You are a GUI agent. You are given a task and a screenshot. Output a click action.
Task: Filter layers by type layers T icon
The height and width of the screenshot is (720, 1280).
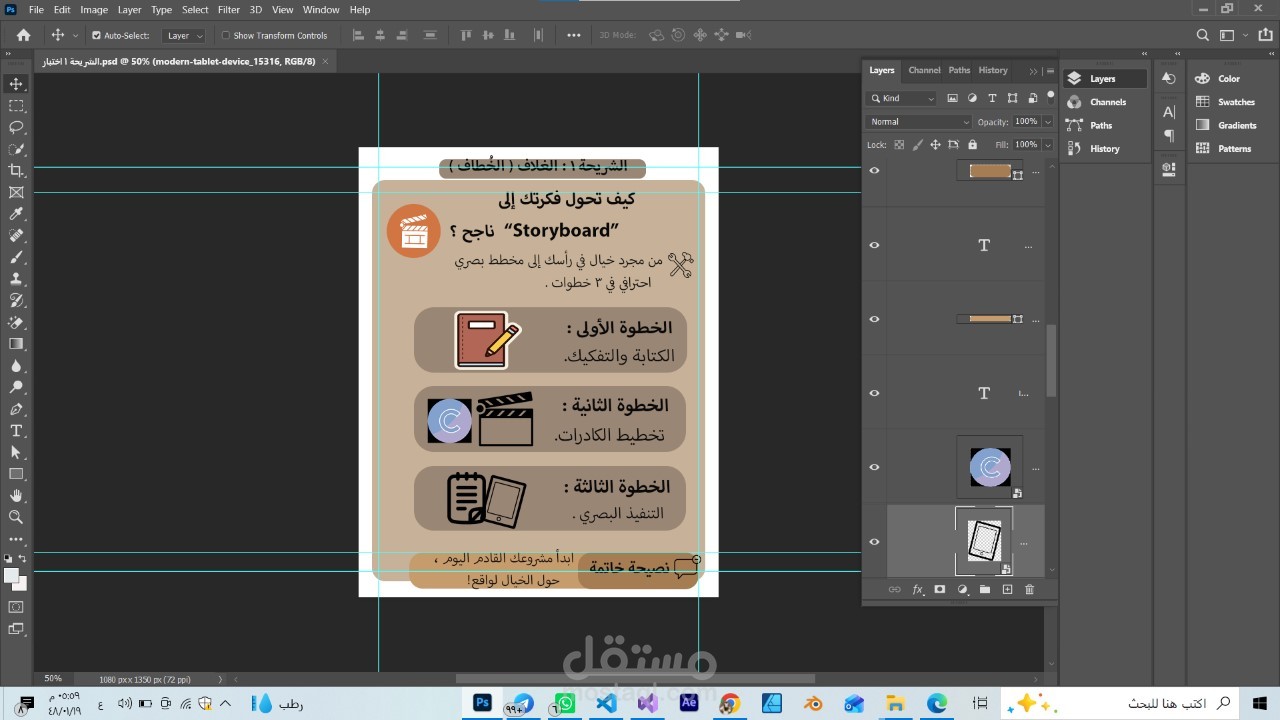[992, 98]
